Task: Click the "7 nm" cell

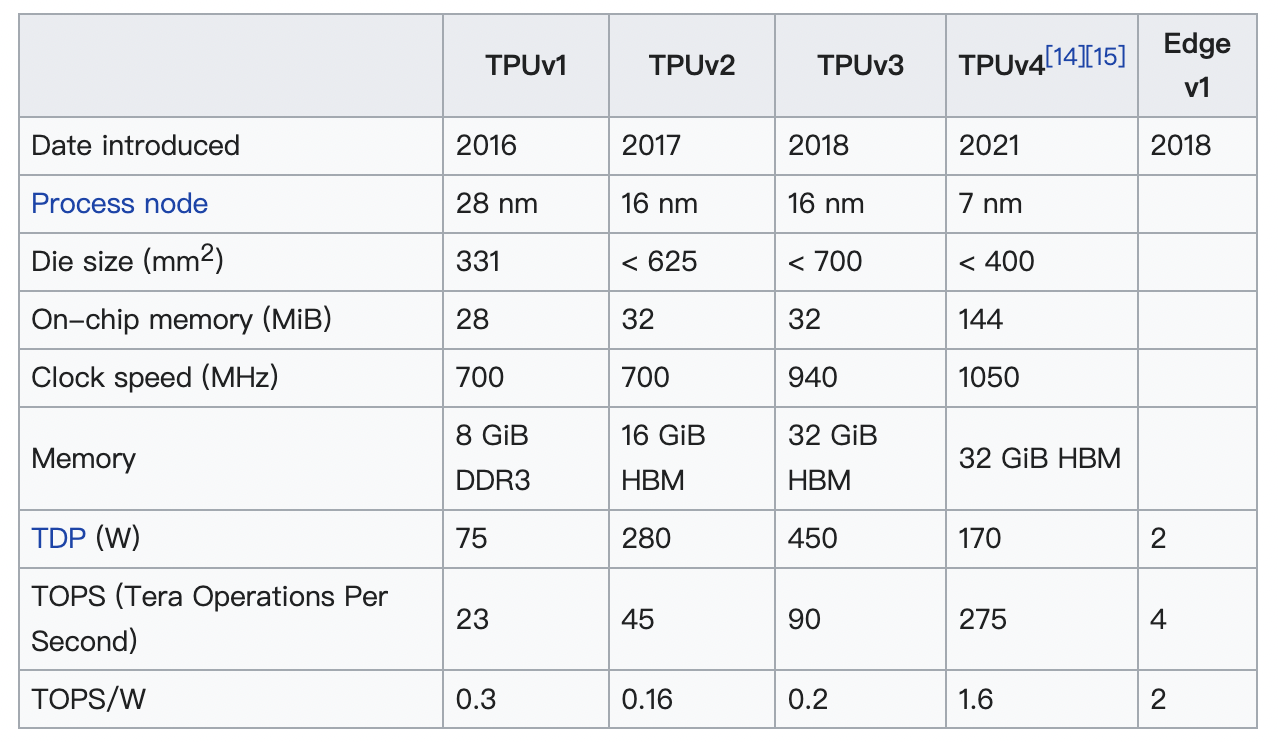Action: [x=990, y=204]
